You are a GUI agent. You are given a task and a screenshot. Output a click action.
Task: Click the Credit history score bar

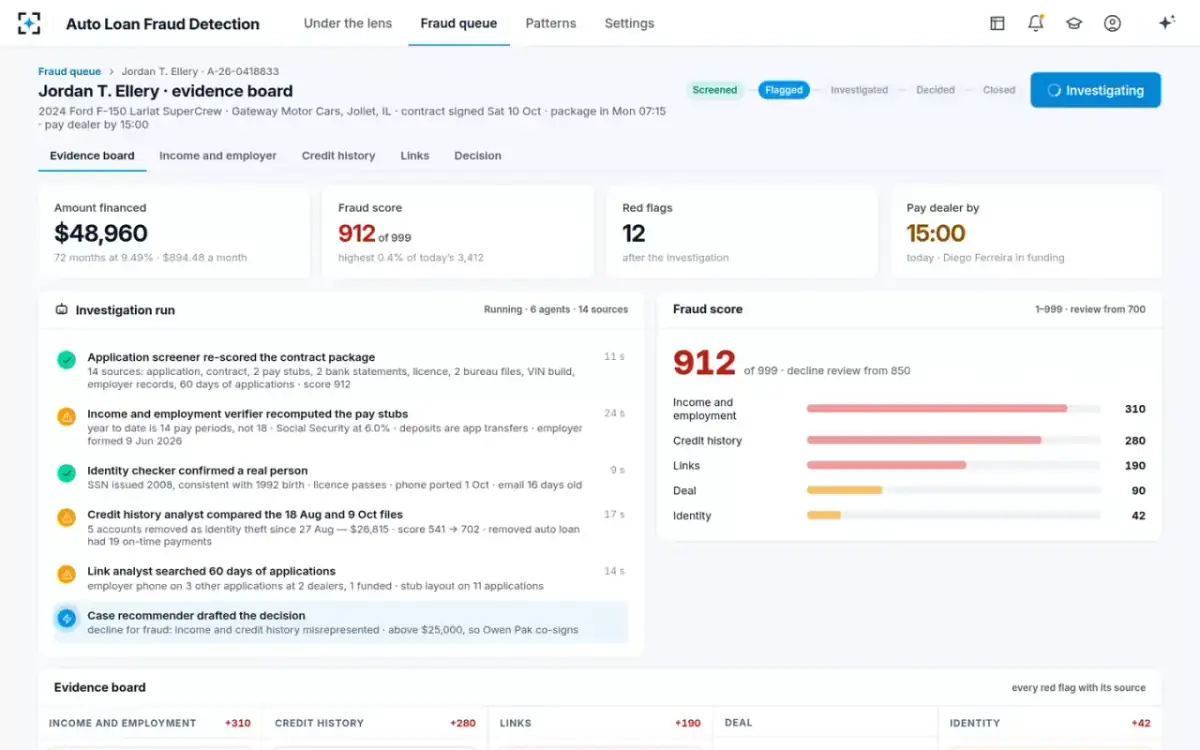tap(953, 440)
